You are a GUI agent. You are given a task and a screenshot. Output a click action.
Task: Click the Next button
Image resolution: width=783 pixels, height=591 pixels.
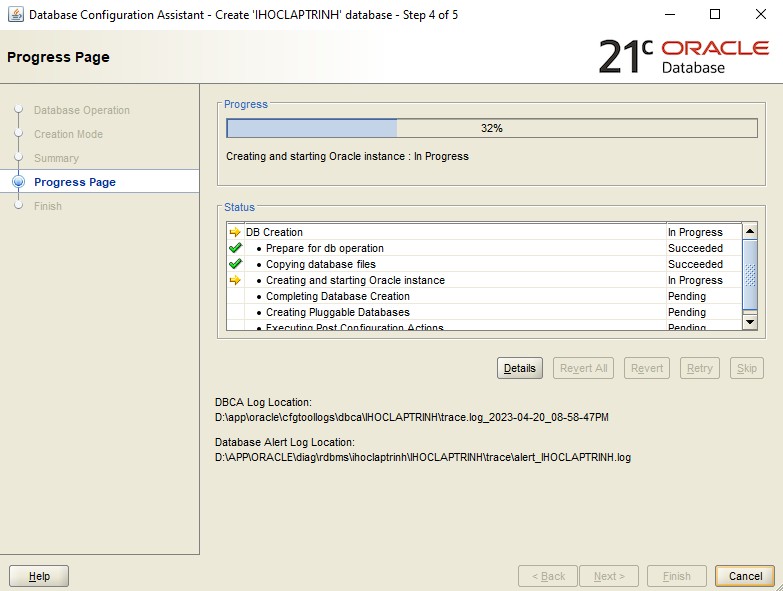click(x=609, y=576)
